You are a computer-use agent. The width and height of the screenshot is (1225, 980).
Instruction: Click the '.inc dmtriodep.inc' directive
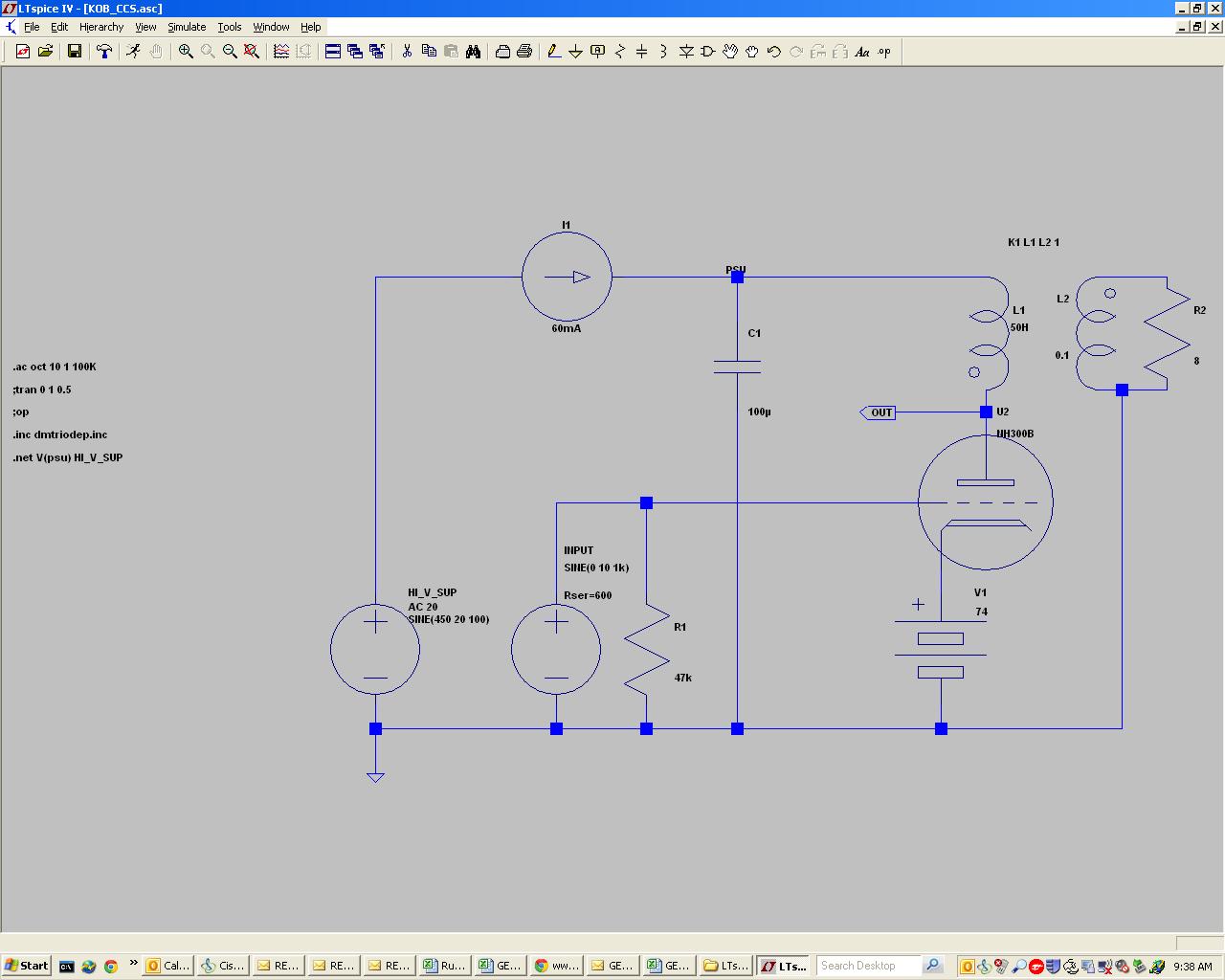pyautogui.click(x=60, y=434)
